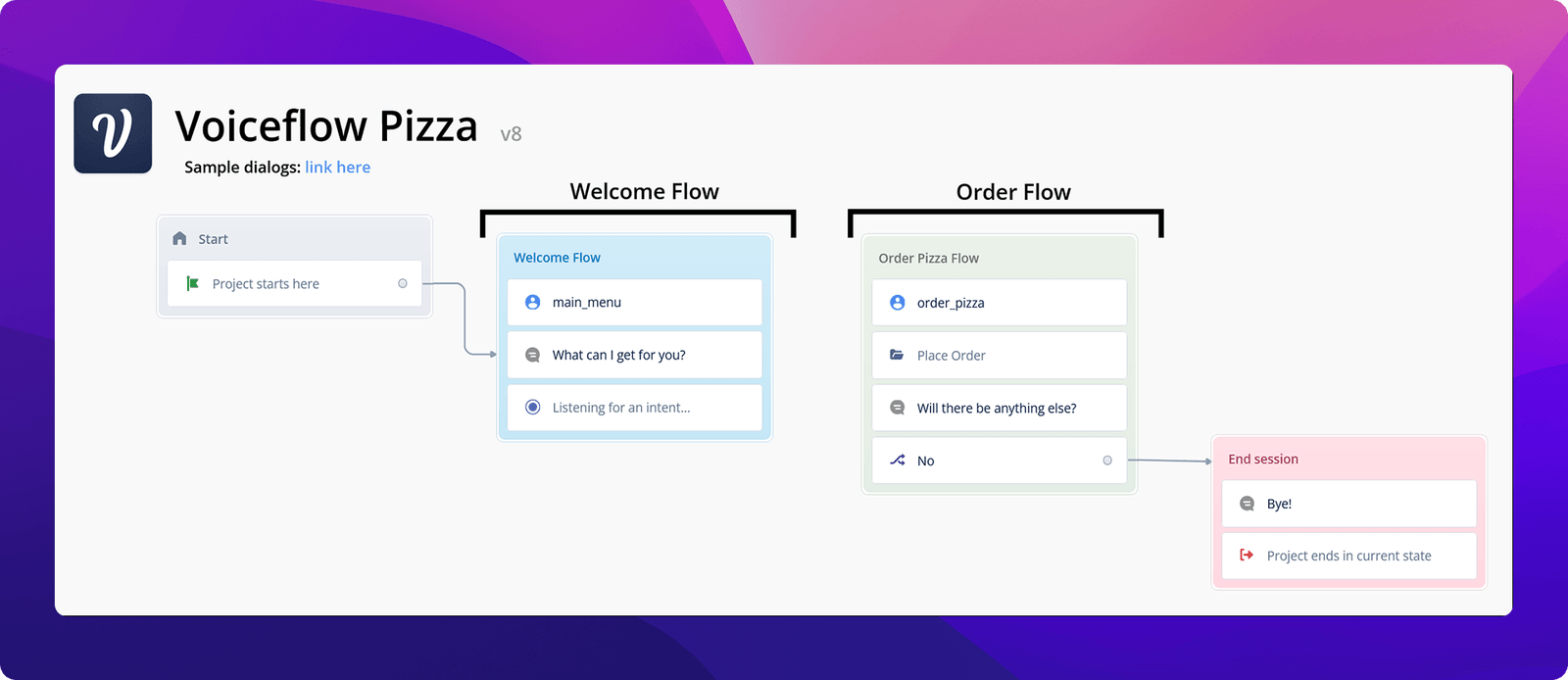The height and width of the screenshot is (680, 1568).
Task: Select the End session block title
Action: pos(1263,459)
